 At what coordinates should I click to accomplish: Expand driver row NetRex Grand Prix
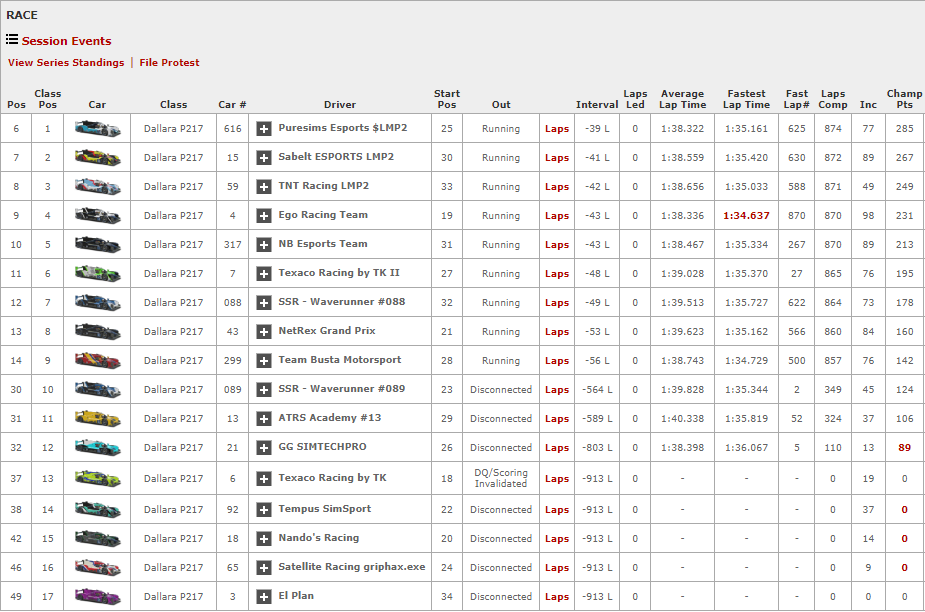pyautogui.click(x=264, y=331)
